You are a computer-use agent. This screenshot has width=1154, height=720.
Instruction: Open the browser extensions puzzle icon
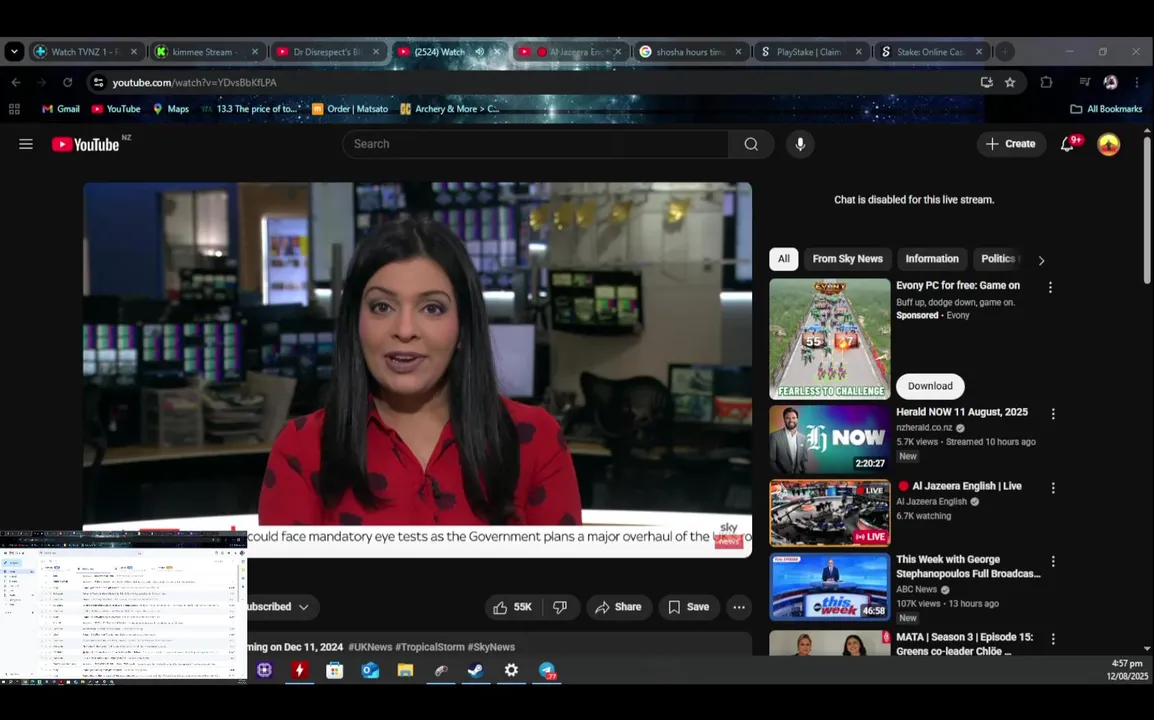[1046, 82]
